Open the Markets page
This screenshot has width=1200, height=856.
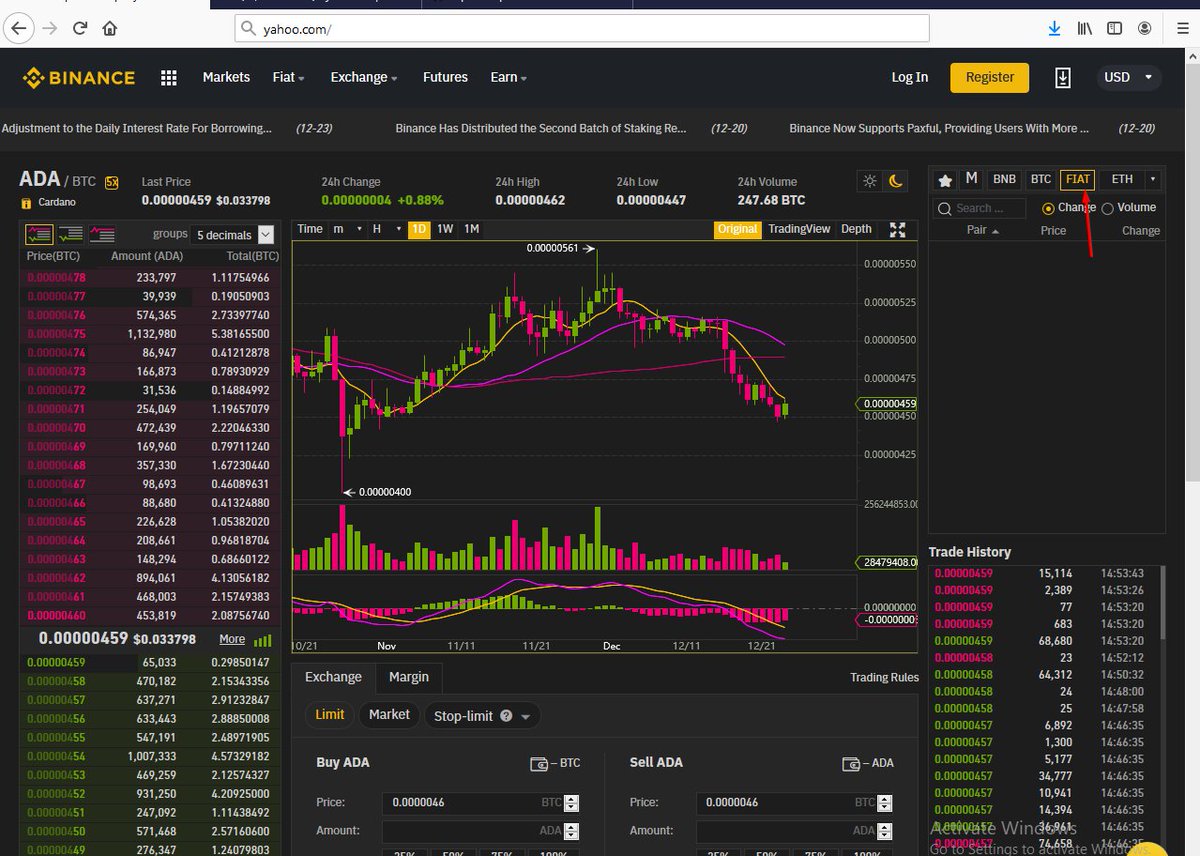[x=226, y=77]
